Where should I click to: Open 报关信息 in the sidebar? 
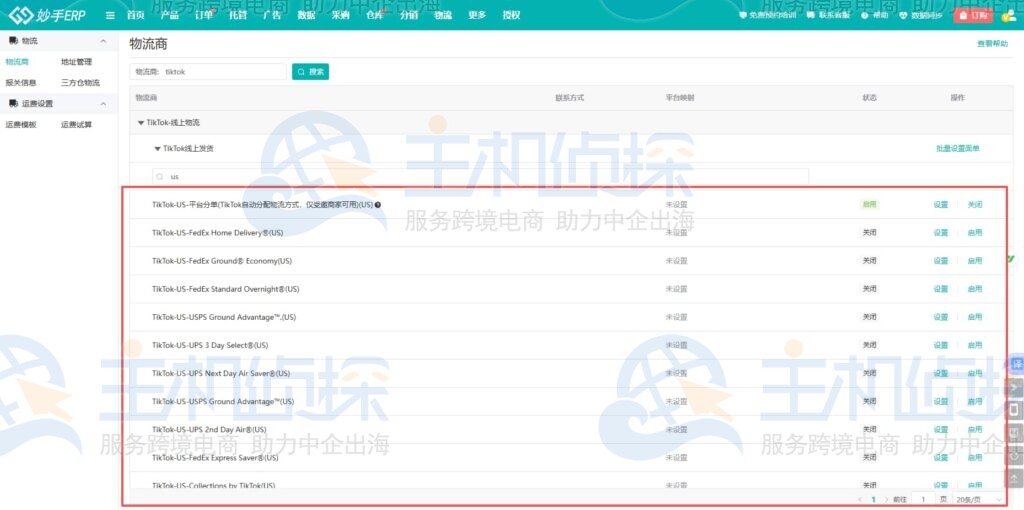click(21, 83)
